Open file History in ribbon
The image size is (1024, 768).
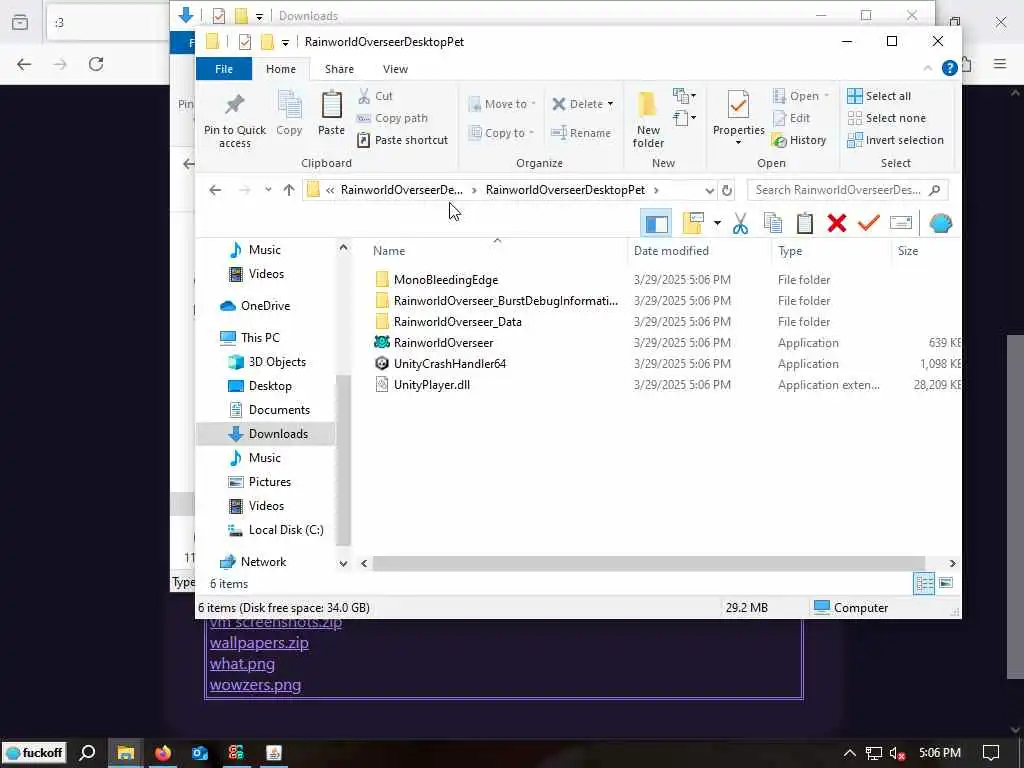(x=799, y=140)
